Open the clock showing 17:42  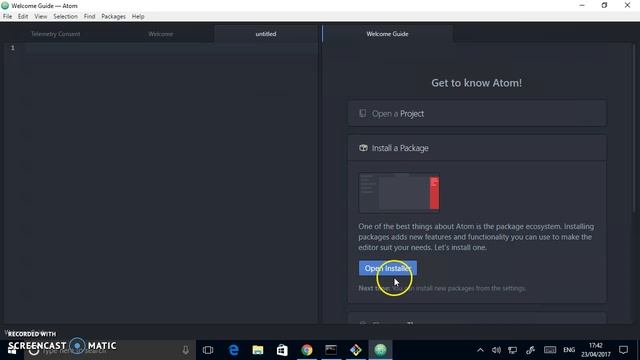pos(596,350)
